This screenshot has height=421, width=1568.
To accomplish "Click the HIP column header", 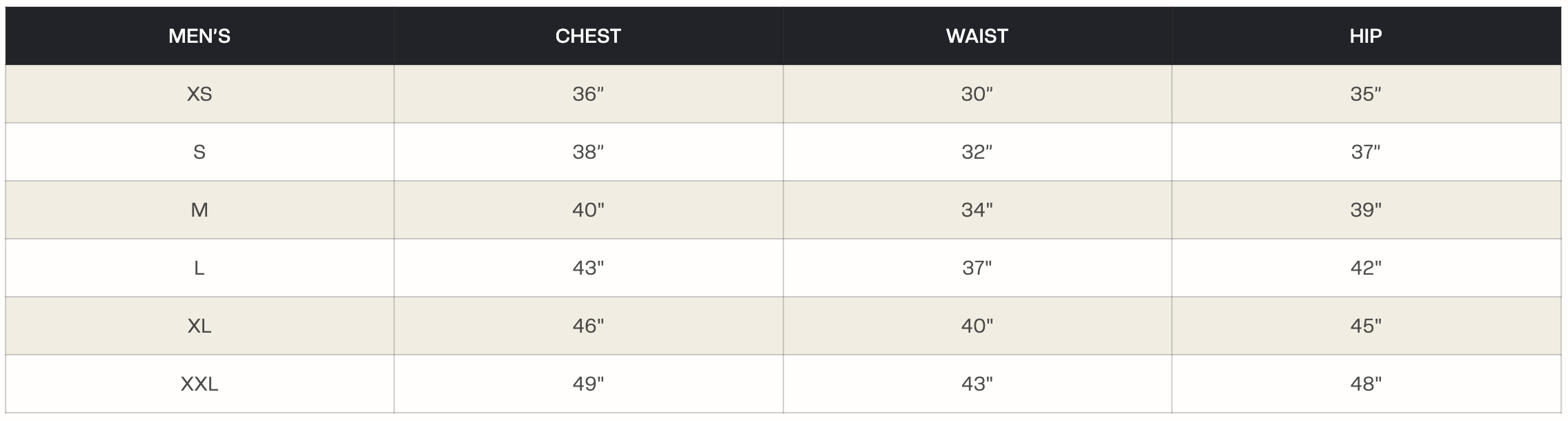I will (x=1366, y=36).
